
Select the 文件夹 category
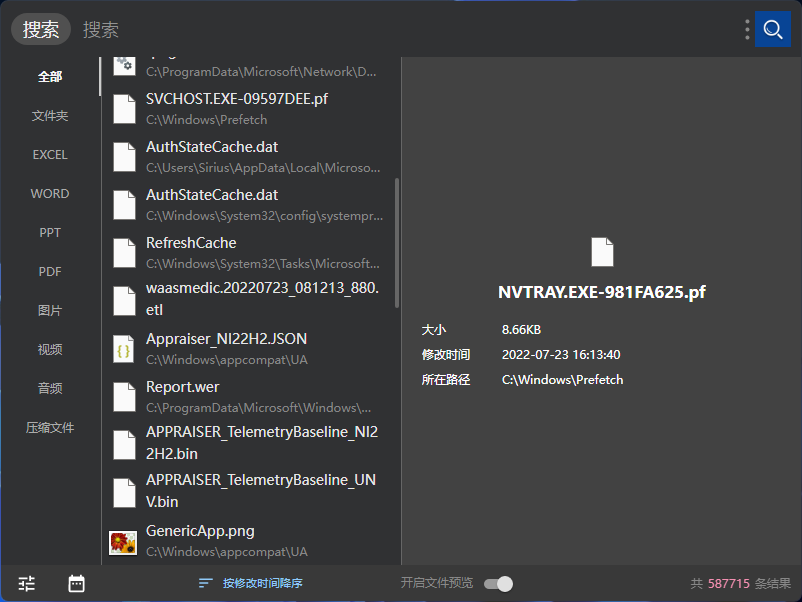tap(50, 116)
